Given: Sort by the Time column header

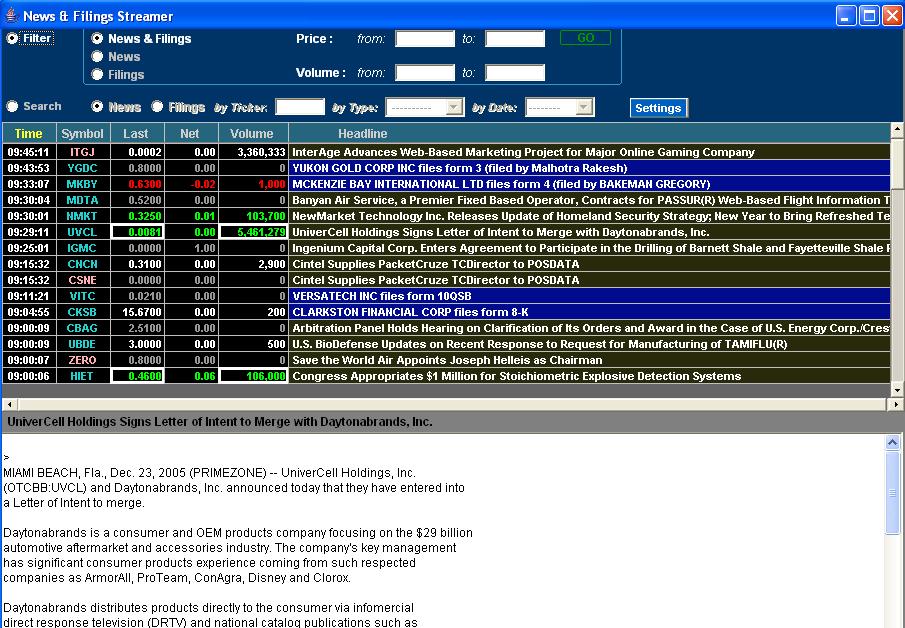Looking at the screenshot, I should tap(29, 133).
